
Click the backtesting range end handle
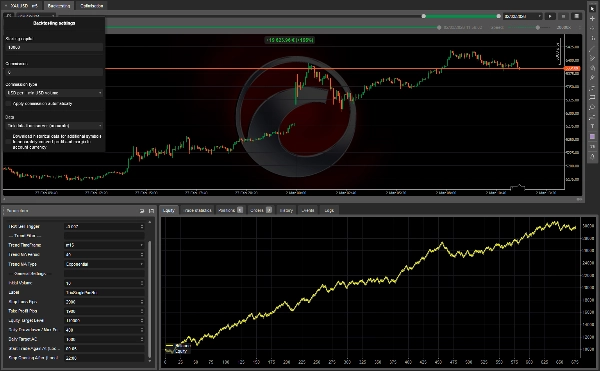499,16
